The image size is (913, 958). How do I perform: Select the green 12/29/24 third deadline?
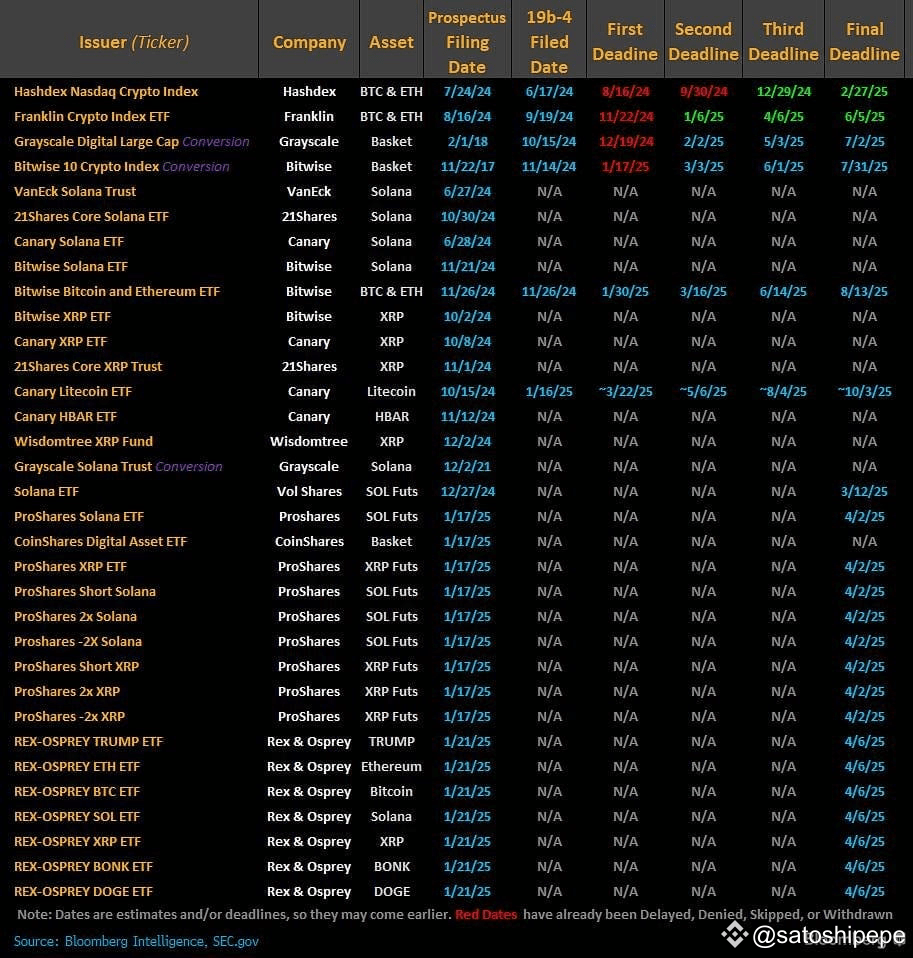coord(783,91)
